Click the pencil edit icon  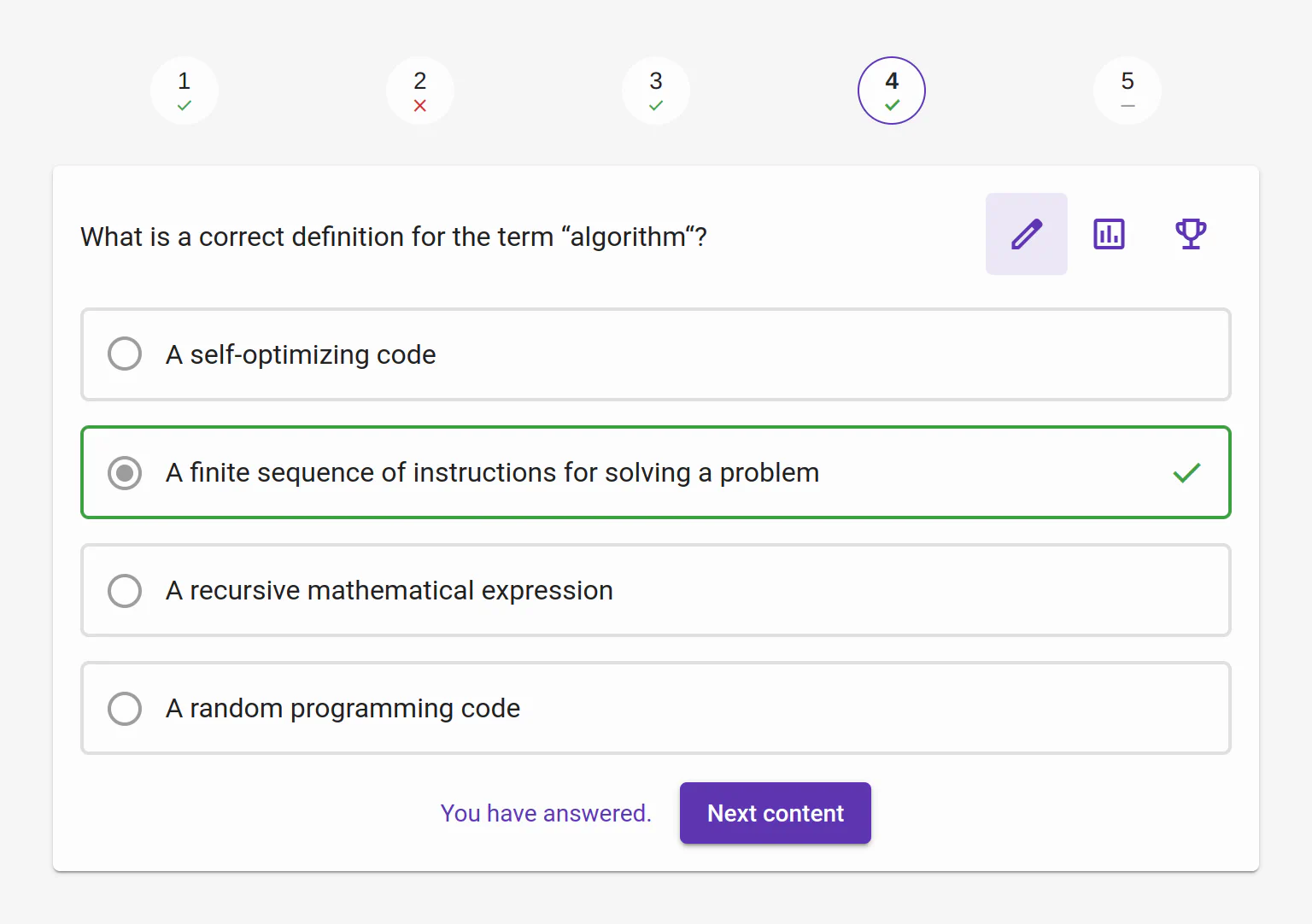tap(1026, 234)
